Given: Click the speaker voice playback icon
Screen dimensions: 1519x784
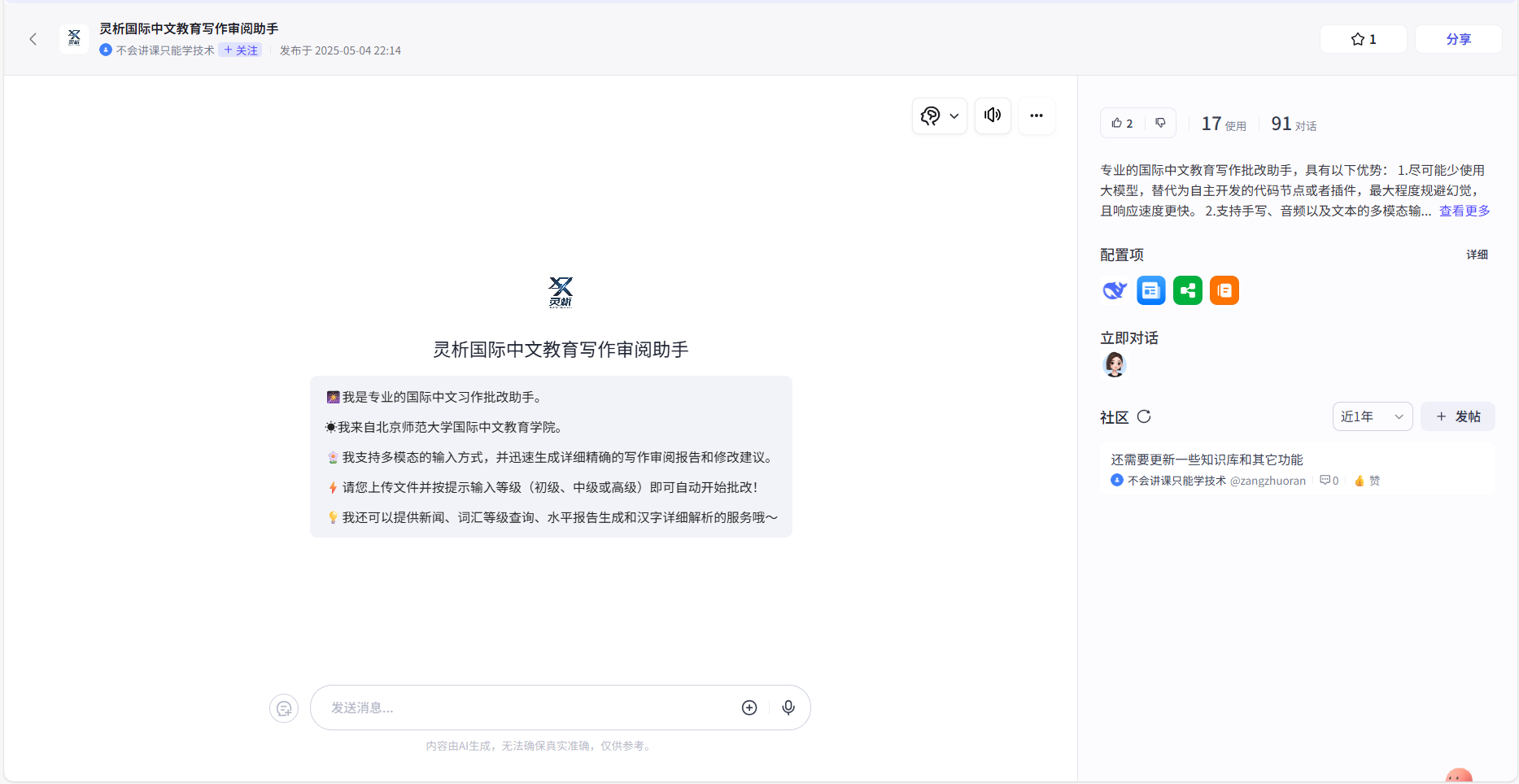Looking at the screenshot, I should (992, 115).
